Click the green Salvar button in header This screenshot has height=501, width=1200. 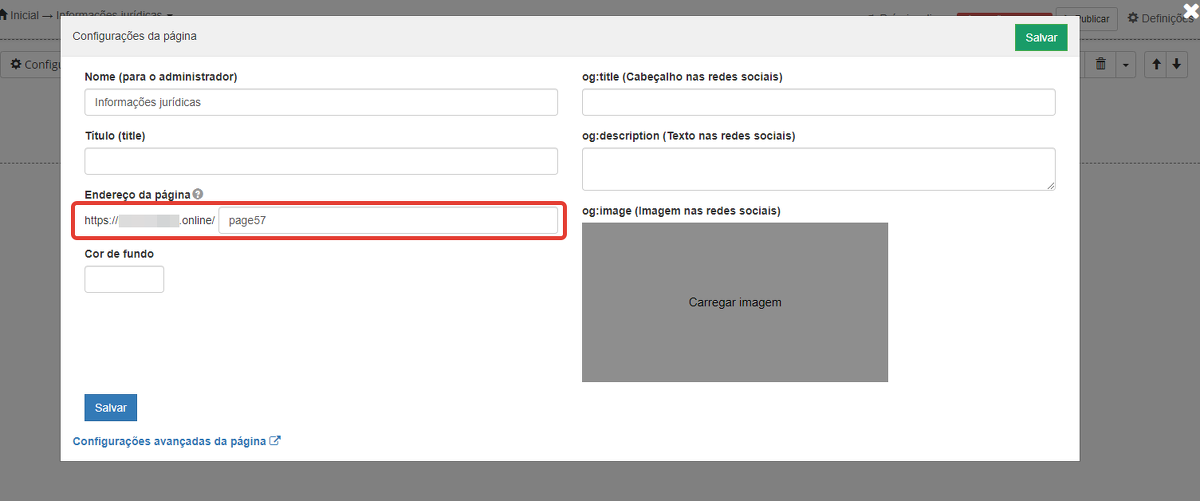(1041, 37)
